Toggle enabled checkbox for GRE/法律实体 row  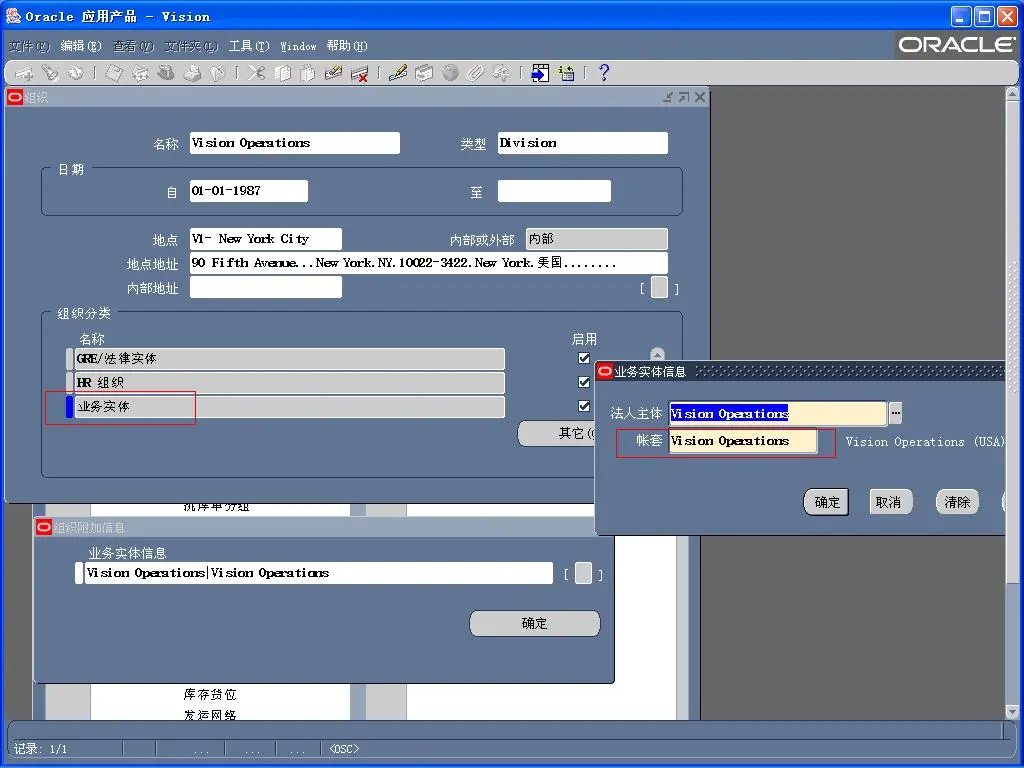pyautogui.click(x=584, y=358)
